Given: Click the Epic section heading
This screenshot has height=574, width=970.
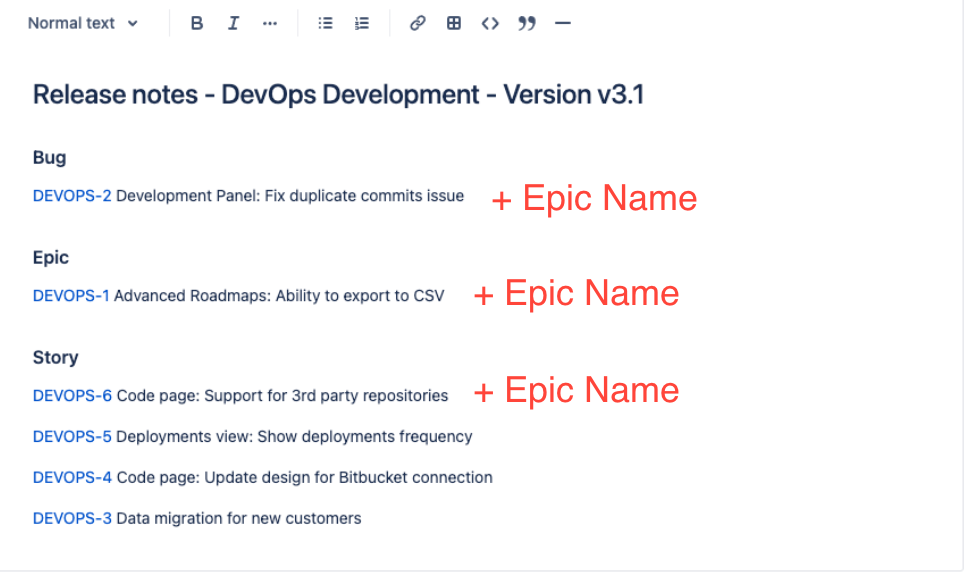Looking at the screenshot, I should click(51, 258).
